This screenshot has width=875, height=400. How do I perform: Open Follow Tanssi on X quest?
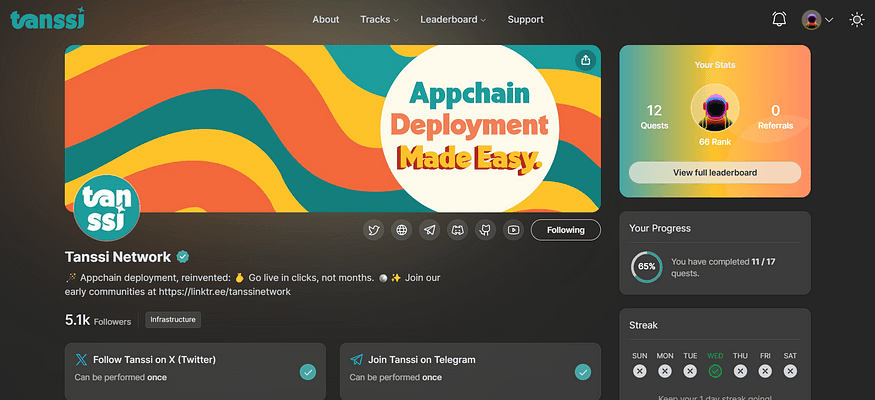pyautogui.click(x=195, y=371)
